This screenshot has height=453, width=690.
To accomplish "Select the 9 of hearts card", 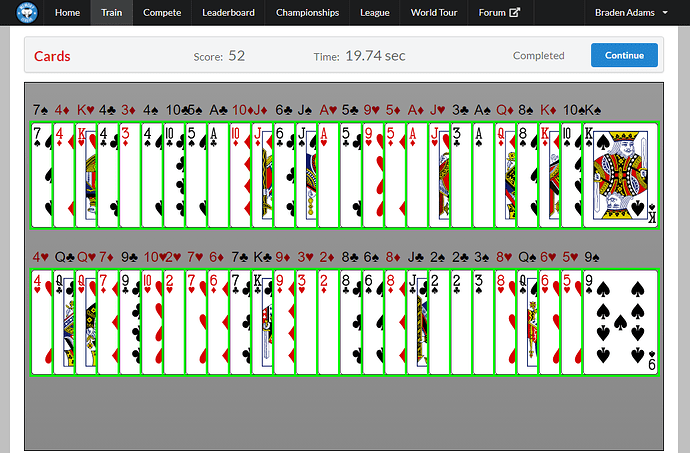I will (373, 175).
